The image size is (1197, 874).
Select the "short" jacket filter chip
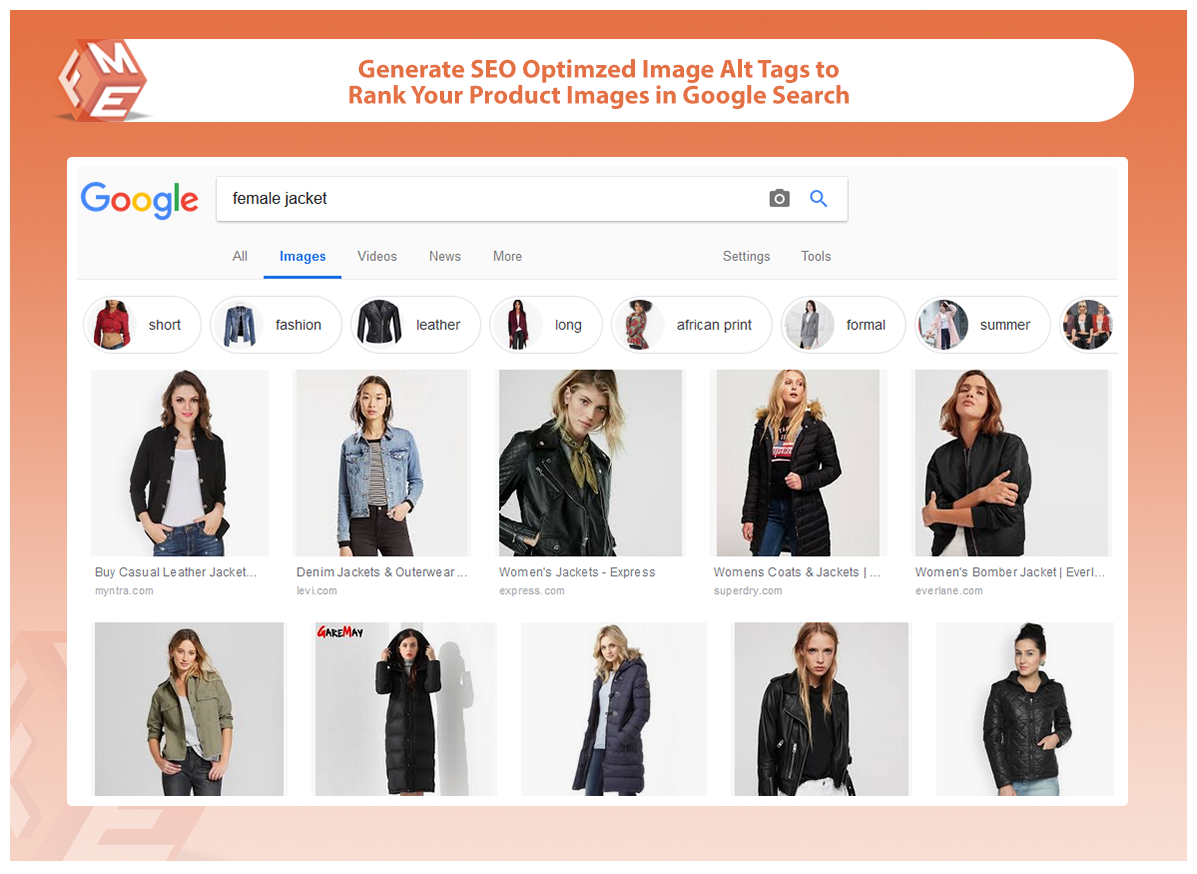142,325
